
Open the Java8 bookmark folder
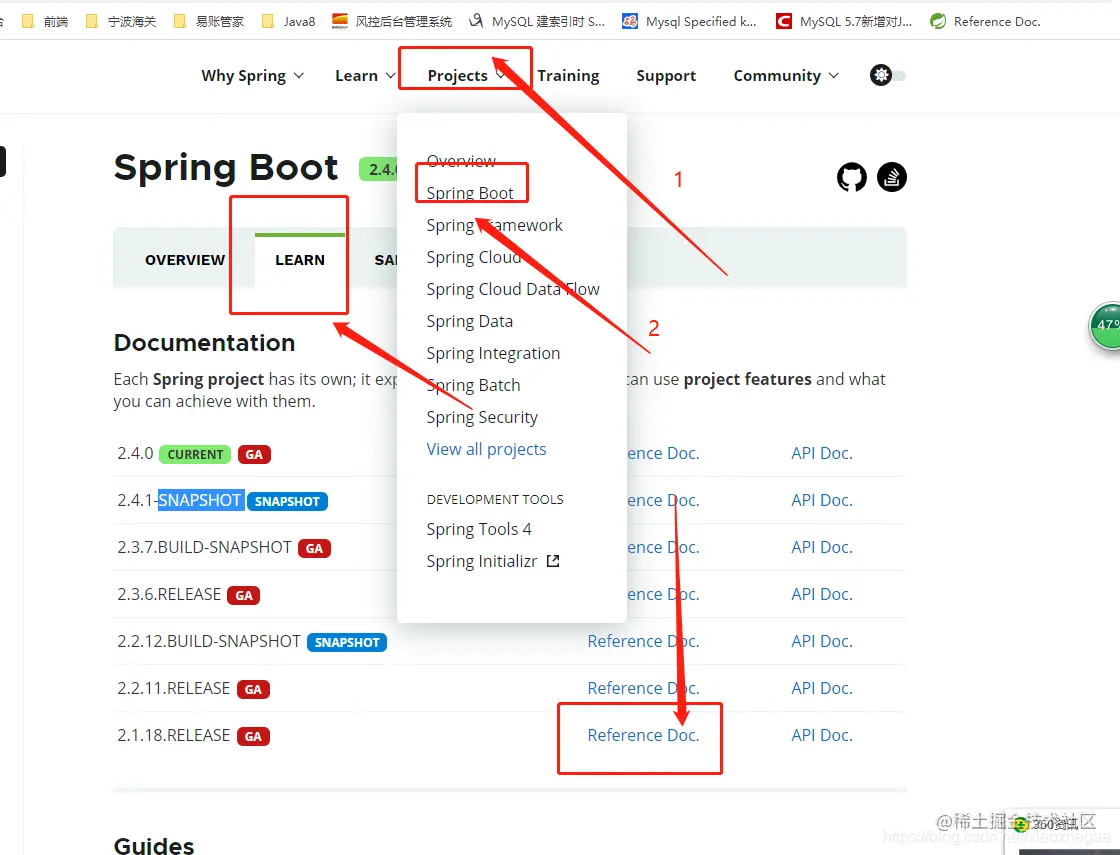coord(289,21)
